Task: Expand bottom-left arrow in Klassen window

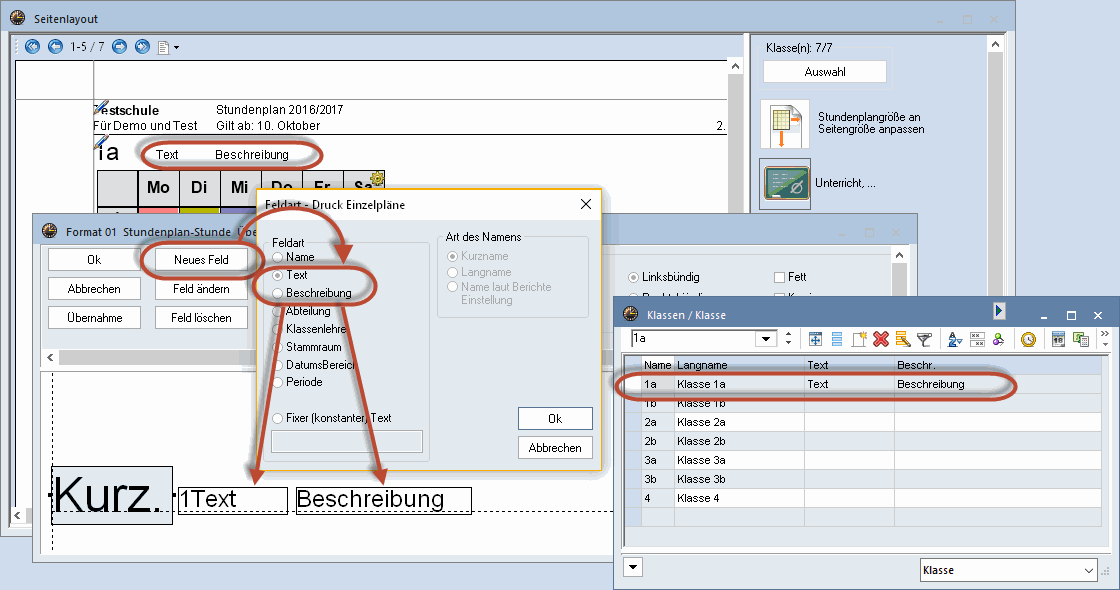Action: pos(633,568)
